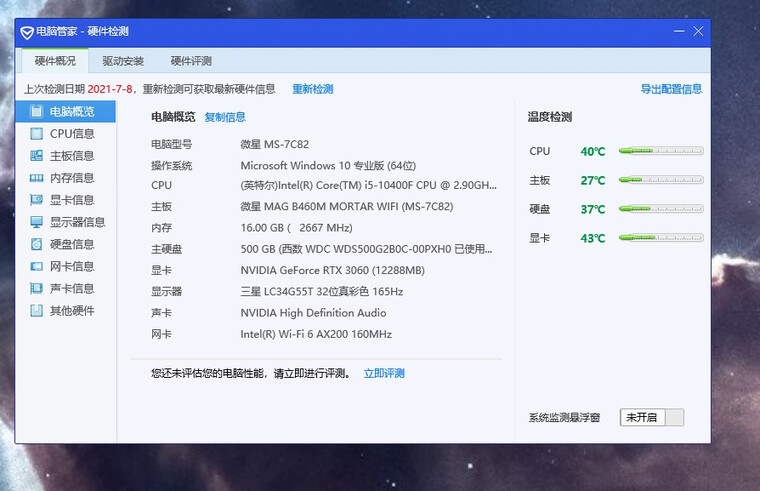The image size is (760, 491).
Task: Click the 16.00 GB memory value
Action: tap(297, 228)
